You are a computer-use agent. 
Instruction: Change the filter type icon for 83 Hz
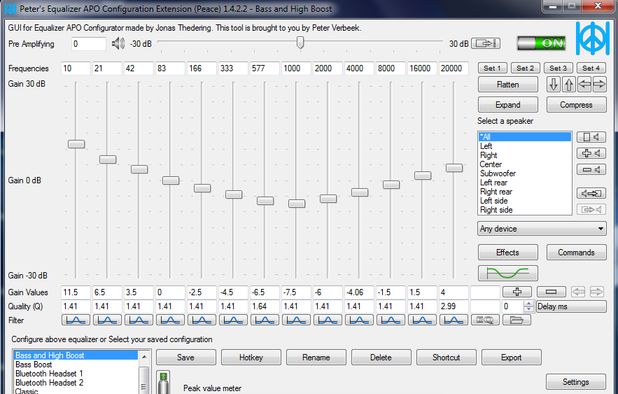(170, 320)
